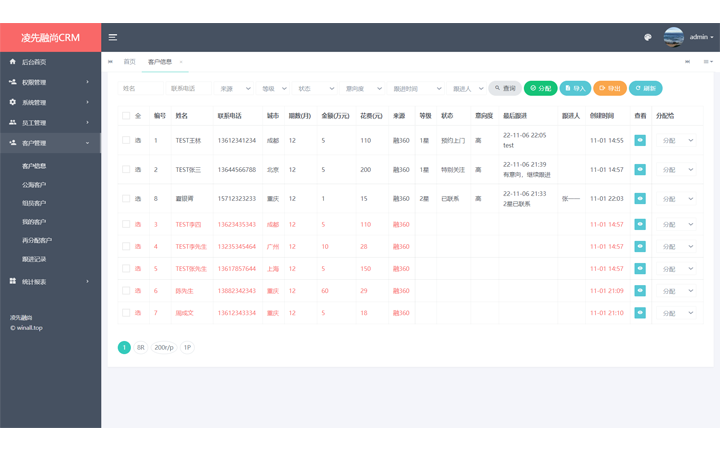
Task: Click the 200r/p page-size button
Action: (164, 348)
